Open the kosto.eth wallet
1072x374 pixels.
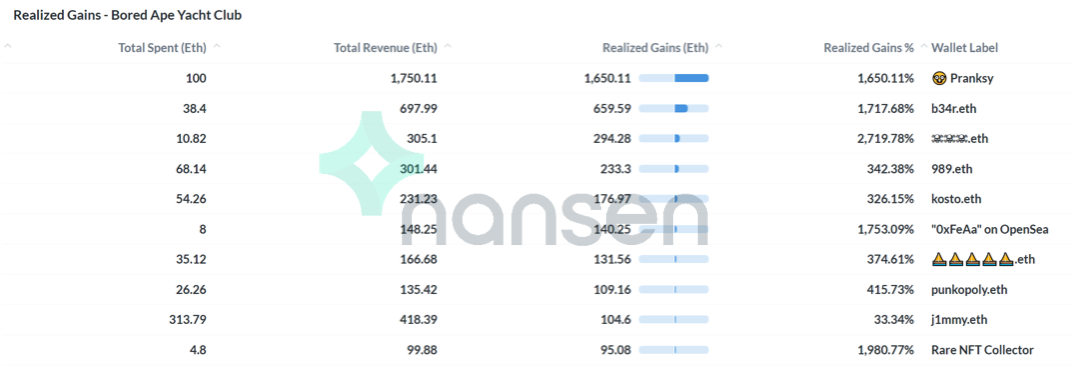coord(956,199)
